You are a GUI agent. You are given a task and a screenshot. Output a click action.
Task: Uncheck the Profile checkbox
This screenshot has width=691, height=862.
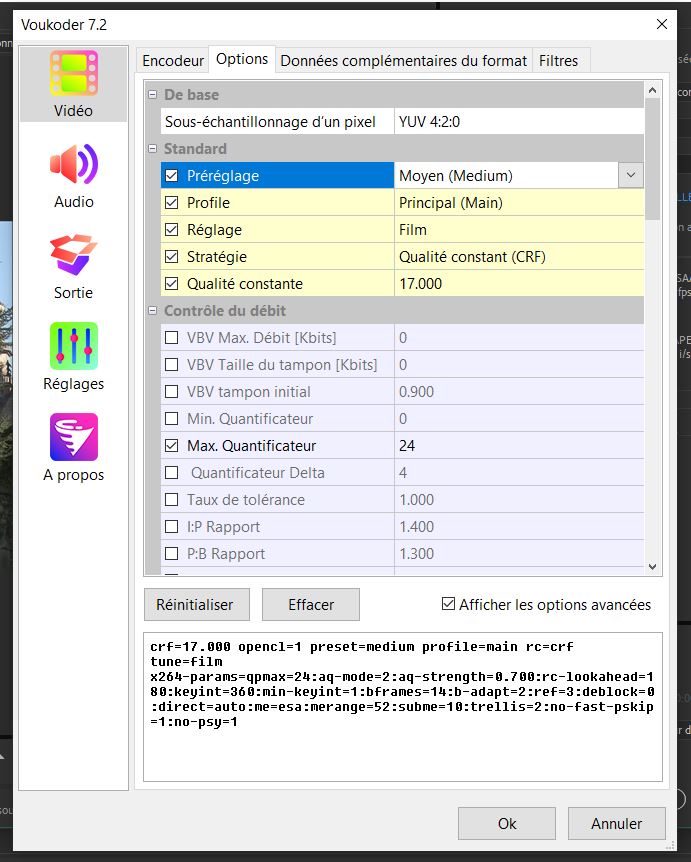click(172, 202)
